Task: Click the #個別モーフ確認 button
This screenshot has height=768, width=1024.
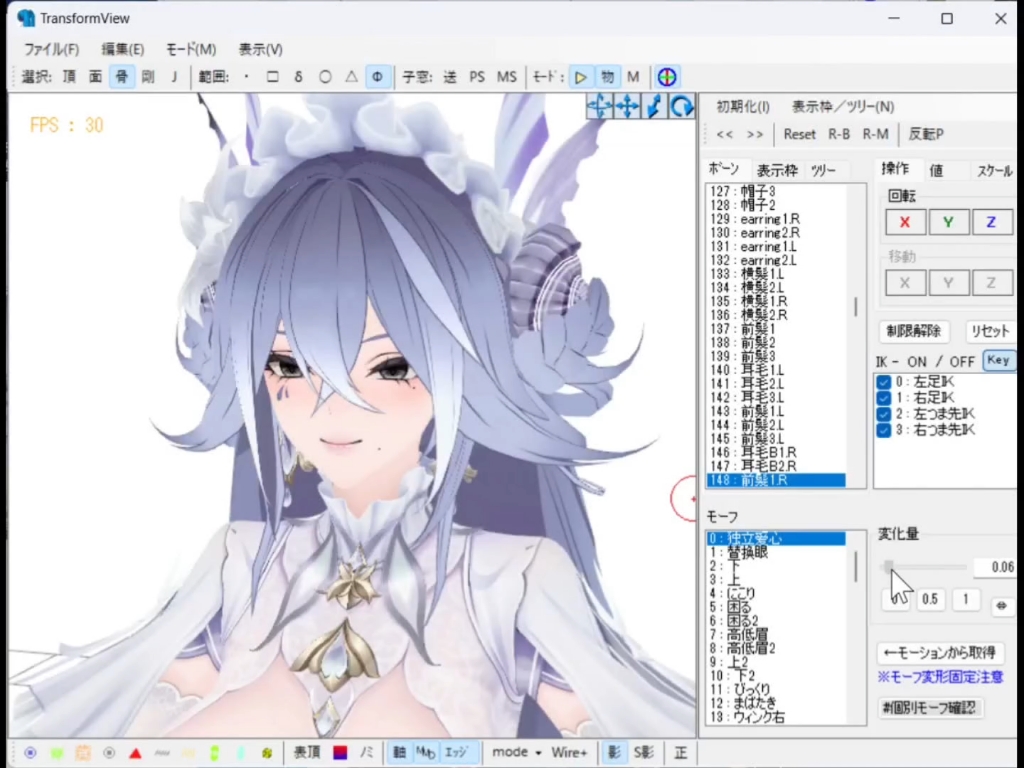Action: (929, 708)
